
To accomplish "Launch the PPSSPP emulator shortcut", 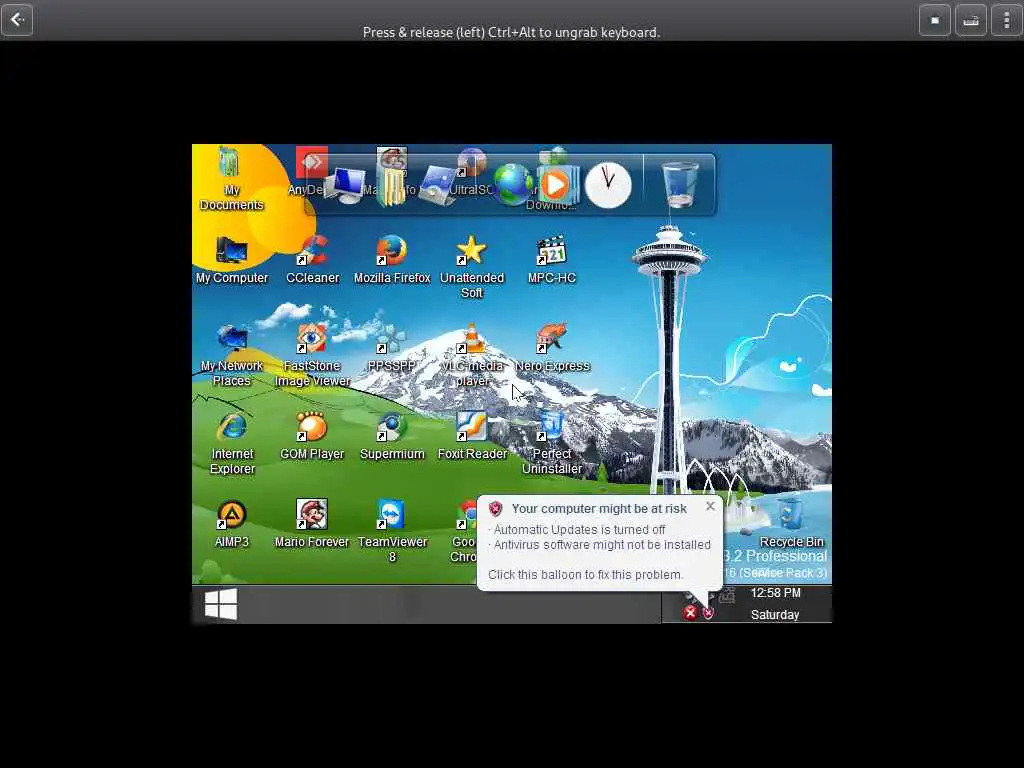I will [x=391, y=349].
